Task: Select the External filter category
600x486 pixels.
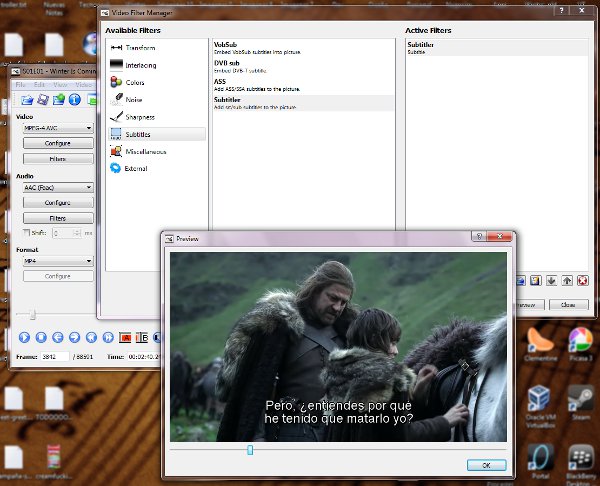Action: click(x=157, y=168)
